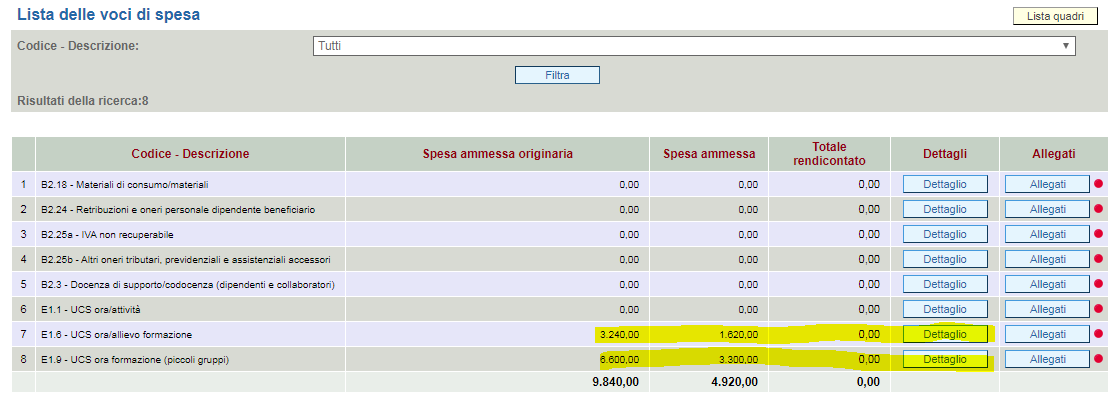Open Dettaglio for E1.9 piccoli gruppi
Viewport: 1108px width, 406px height.
[x=945, y=359]
